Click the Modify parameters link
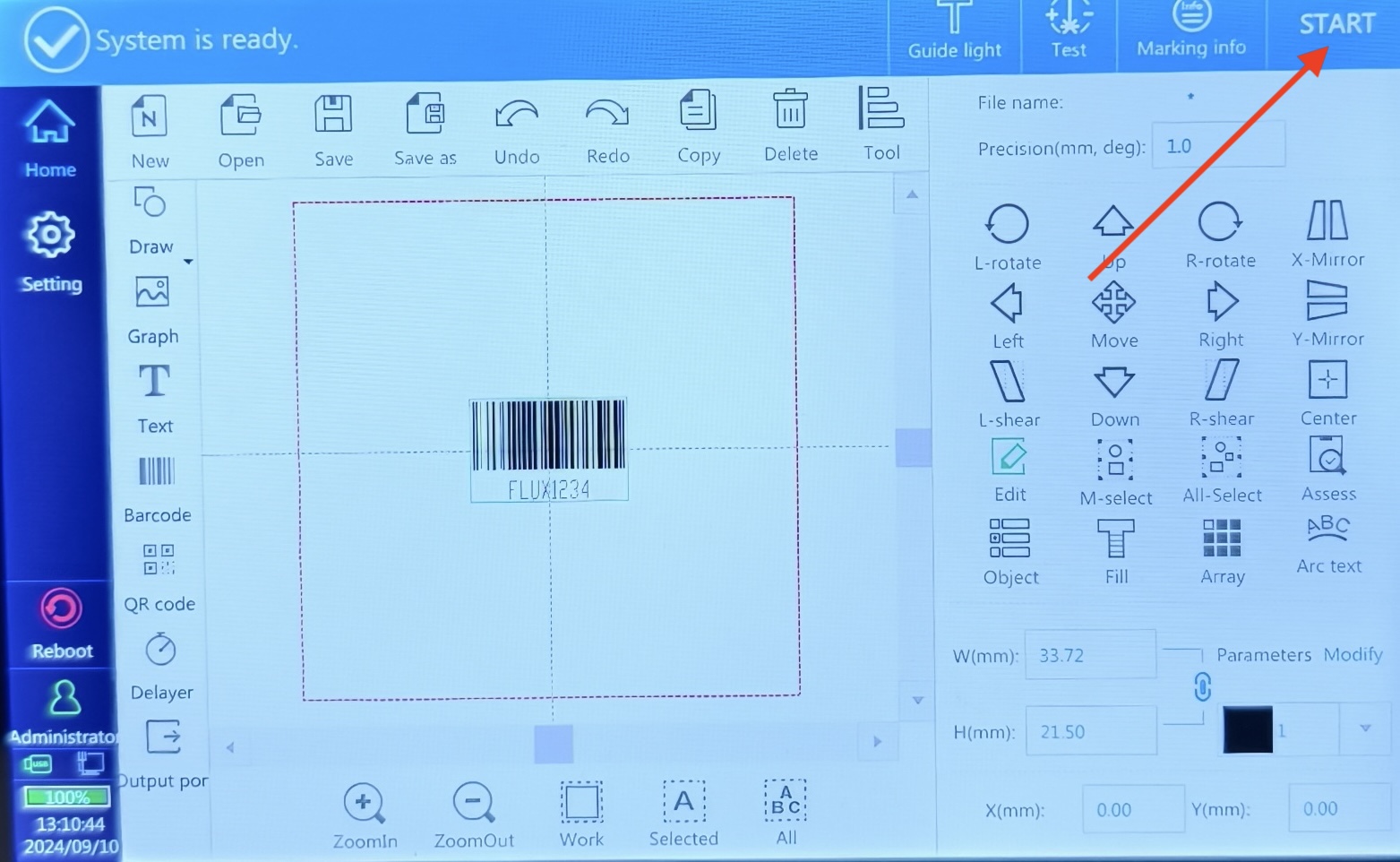The height and width of the screenshot is (862, 1400). coord(1353,654)
